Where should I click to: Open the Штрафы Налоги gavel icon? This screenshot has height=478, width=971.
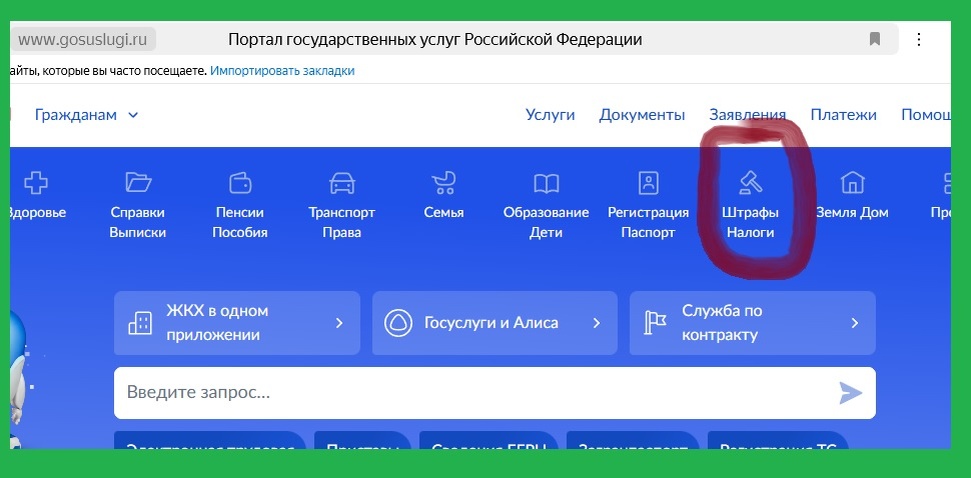click(750, 183)
